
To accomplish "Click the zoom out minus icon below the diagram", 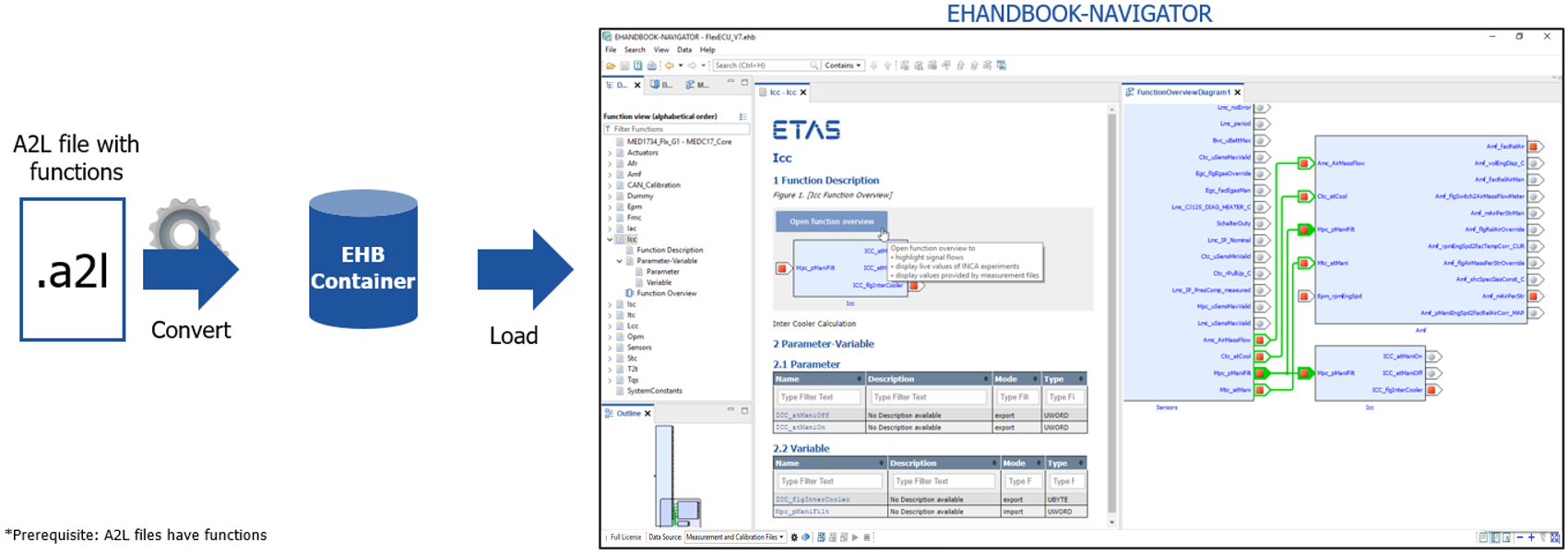I will click(1520, 537).
